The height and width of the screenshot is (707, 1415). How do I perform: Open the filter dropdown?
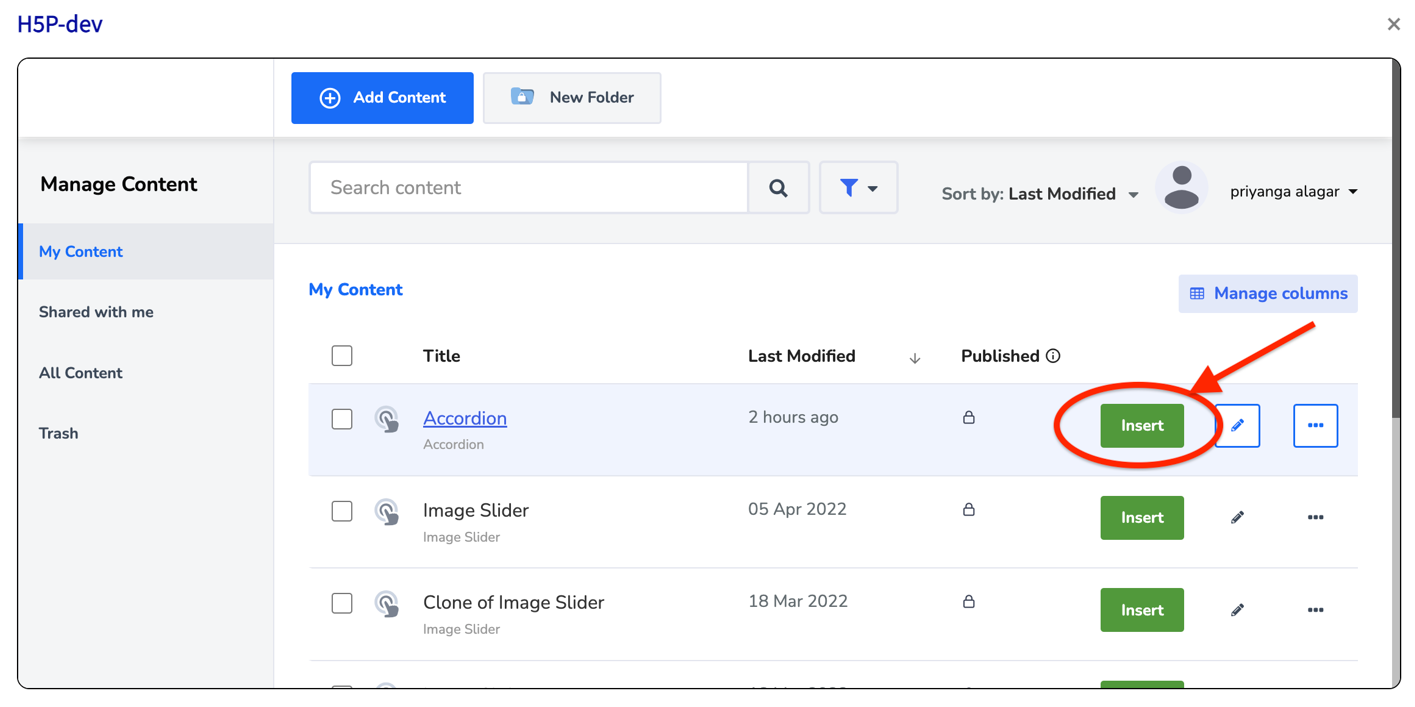coord(858,188)
